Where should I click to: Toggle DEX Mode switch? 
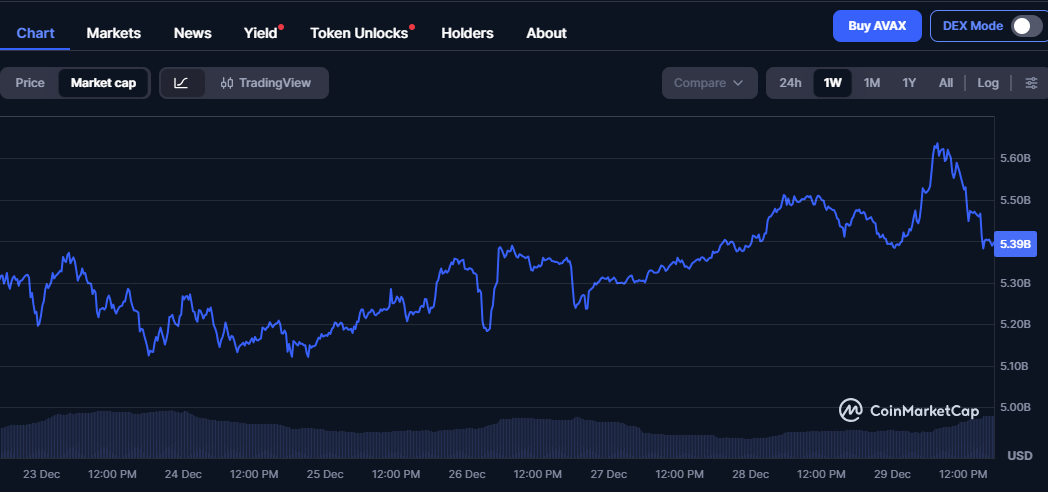[1025, 26]
